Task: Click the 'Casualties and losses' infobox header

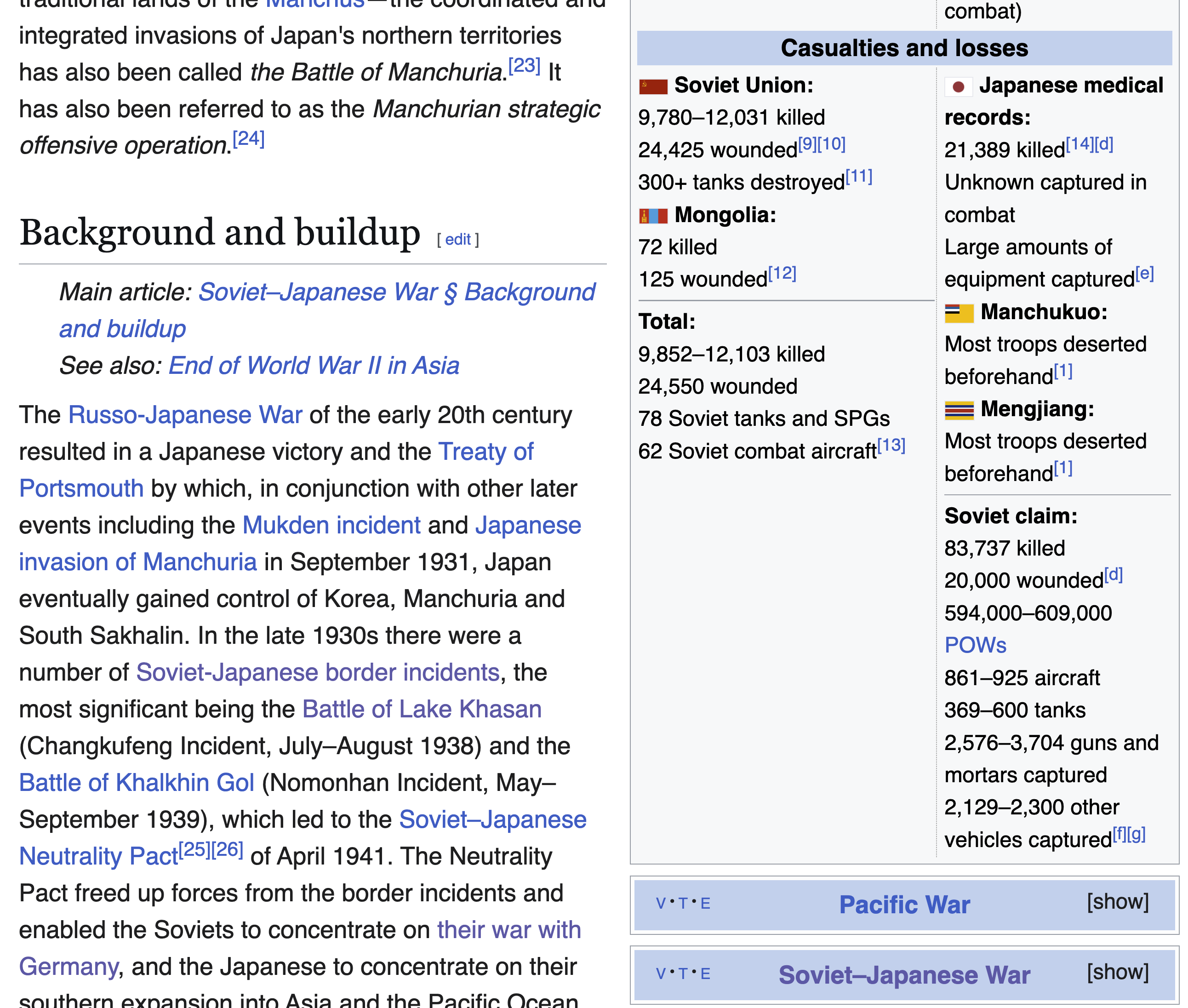Action: tap(904, 48)
